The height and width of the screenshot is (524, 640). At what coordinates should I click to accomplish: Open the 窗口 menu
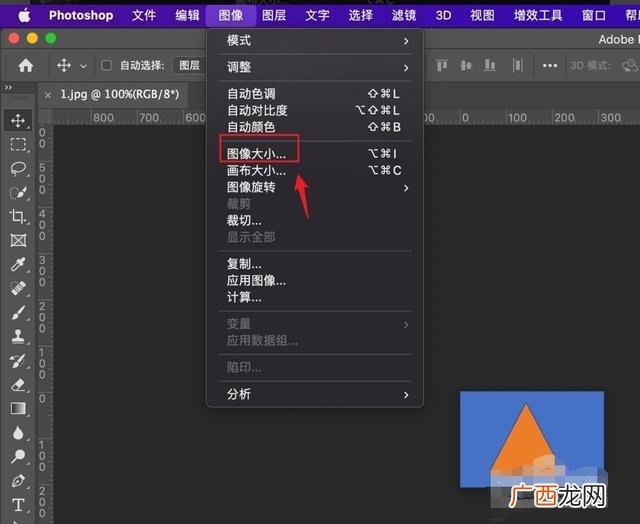coord(594,16)
